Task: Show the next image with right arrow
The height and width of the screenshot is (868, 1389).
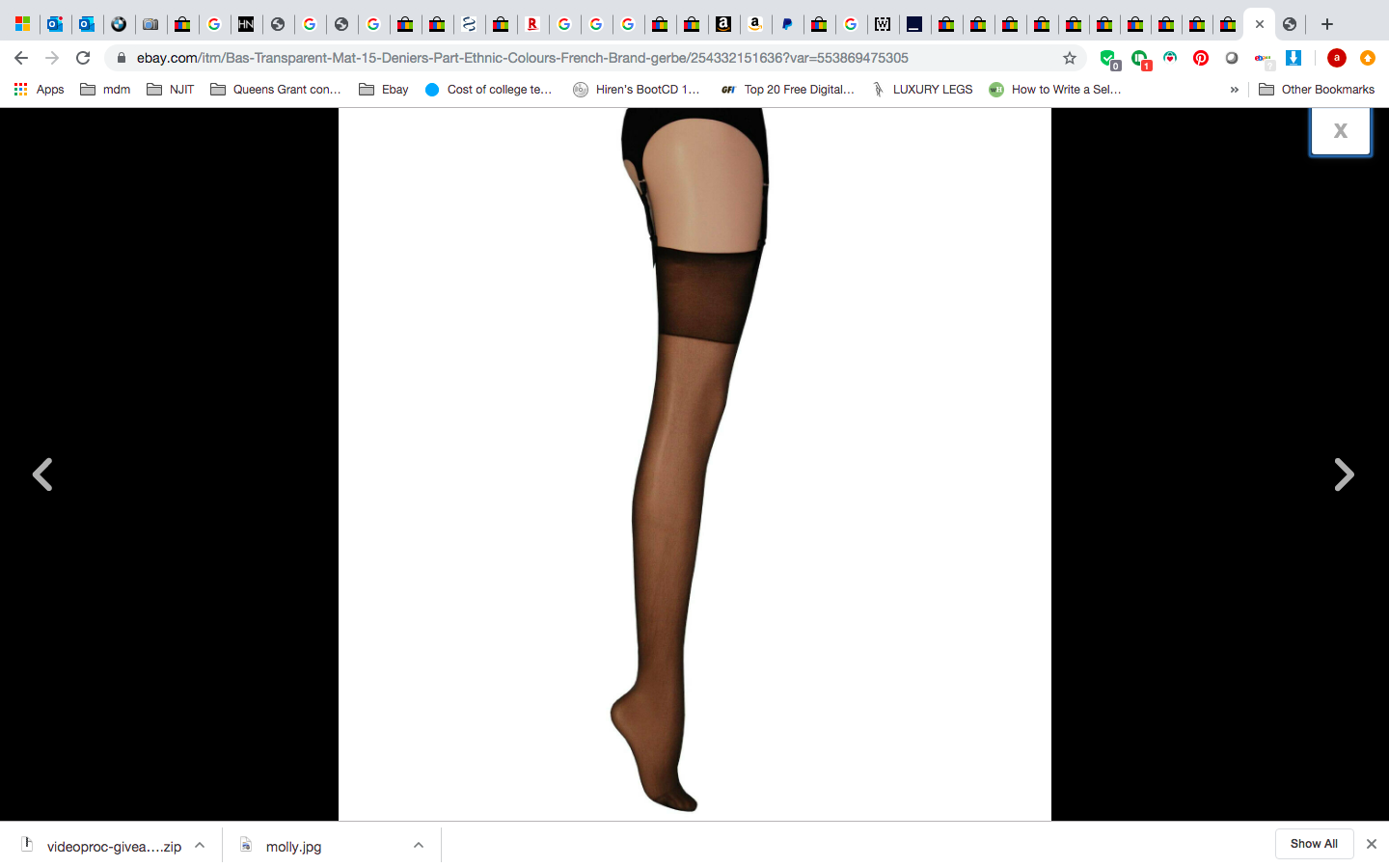Action: tap(1344, 475)
